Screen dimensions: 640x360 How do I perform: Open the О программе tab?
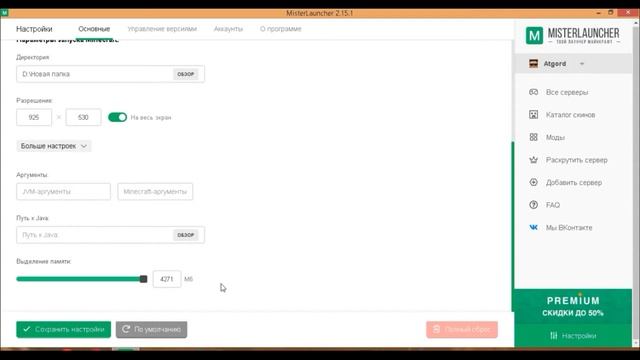pos(281,29)
